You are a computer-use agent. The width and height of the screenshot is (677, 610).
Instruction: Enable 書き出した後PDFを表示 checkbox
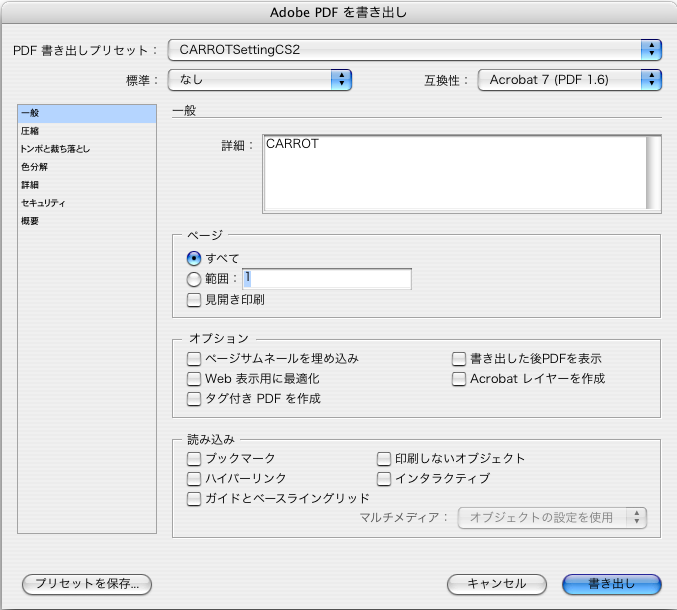pos(459,359)
